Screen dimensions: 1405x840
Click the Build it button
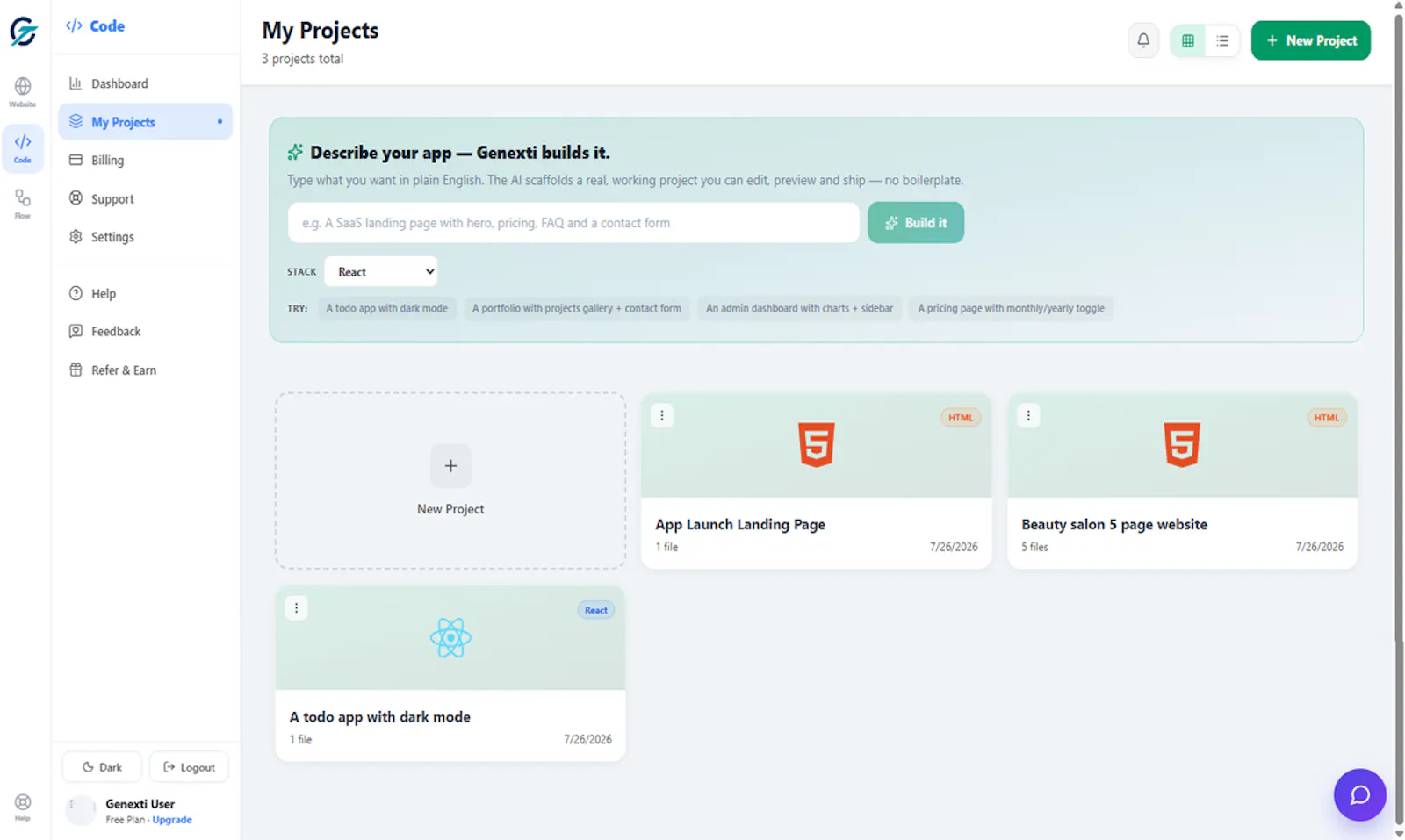tap(916, 223)
